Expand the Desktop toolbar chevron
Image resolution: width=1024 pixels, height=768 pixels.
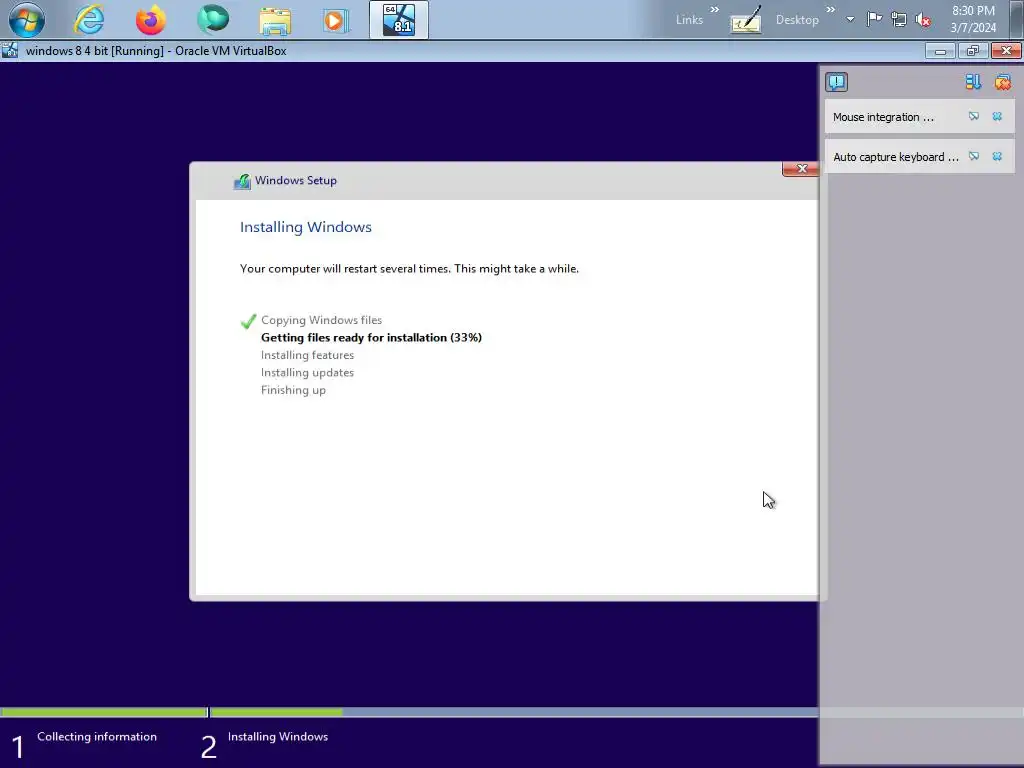coord(831,9)
